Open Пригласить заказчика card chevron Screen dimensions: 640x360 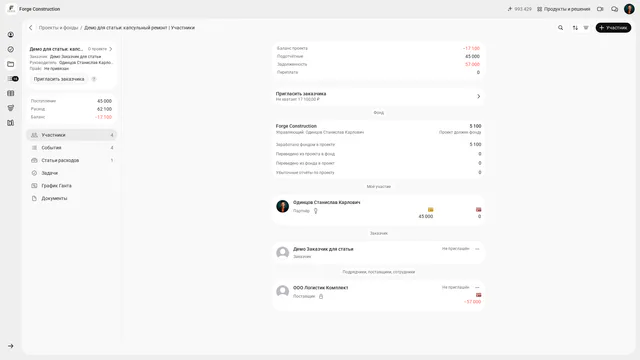[478, 96]
